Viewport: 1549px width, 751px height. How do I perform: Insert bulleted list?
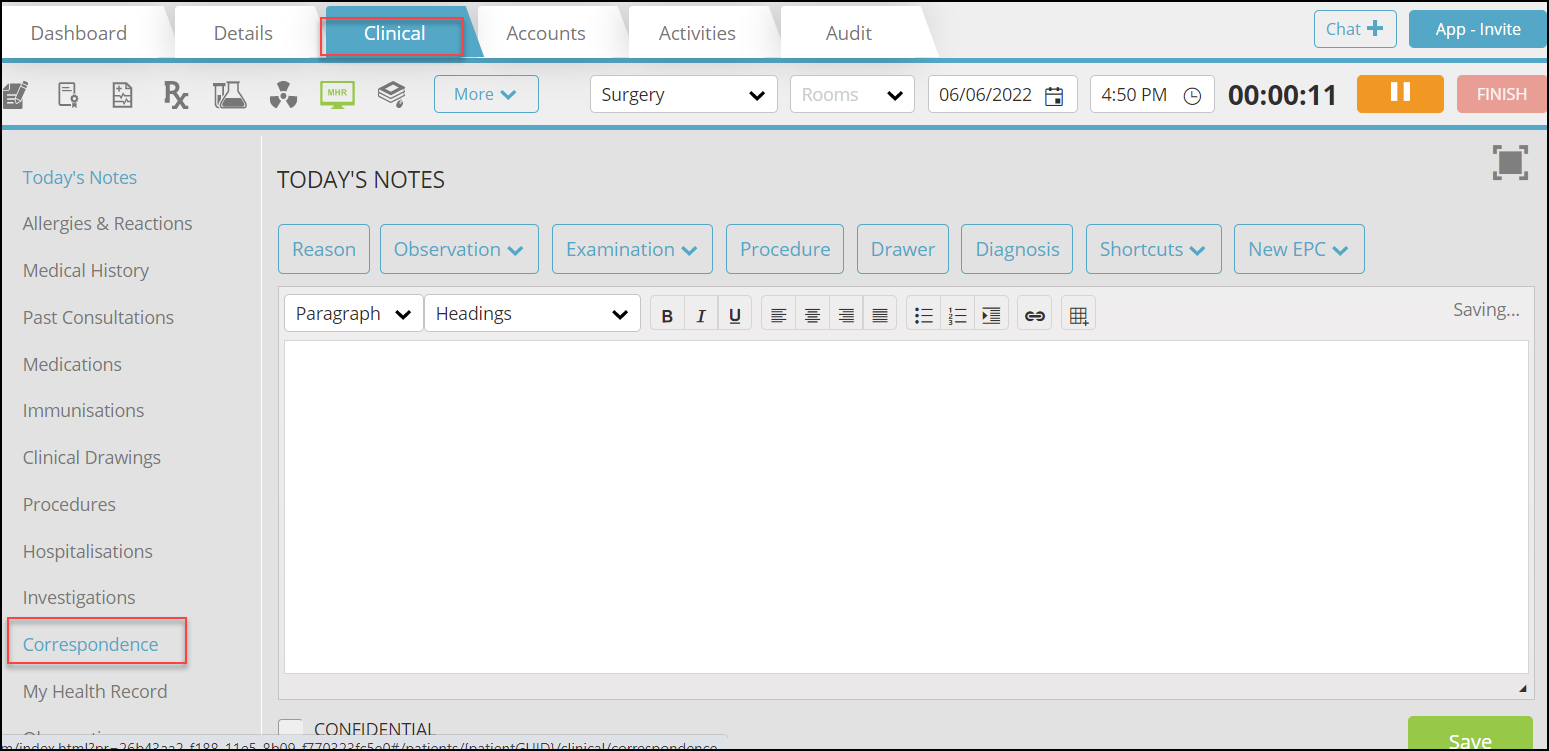pyautogui.click(x=924, y=315)
